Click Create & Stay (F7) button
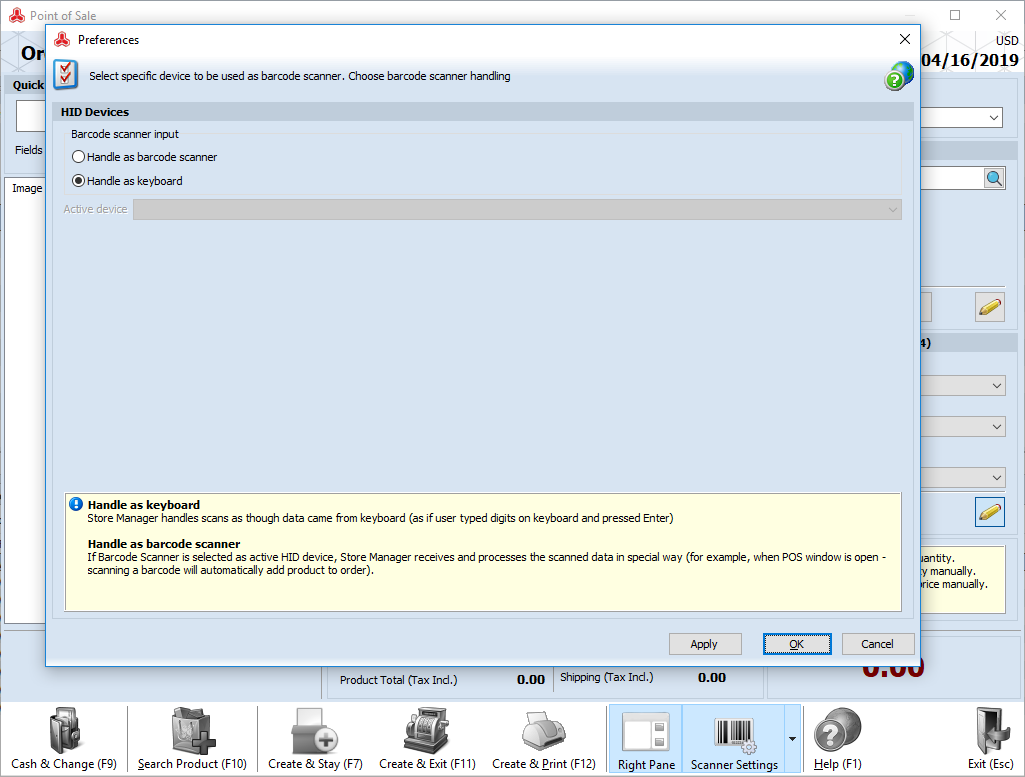This screenshot has width=1025, height=777. 315,739
